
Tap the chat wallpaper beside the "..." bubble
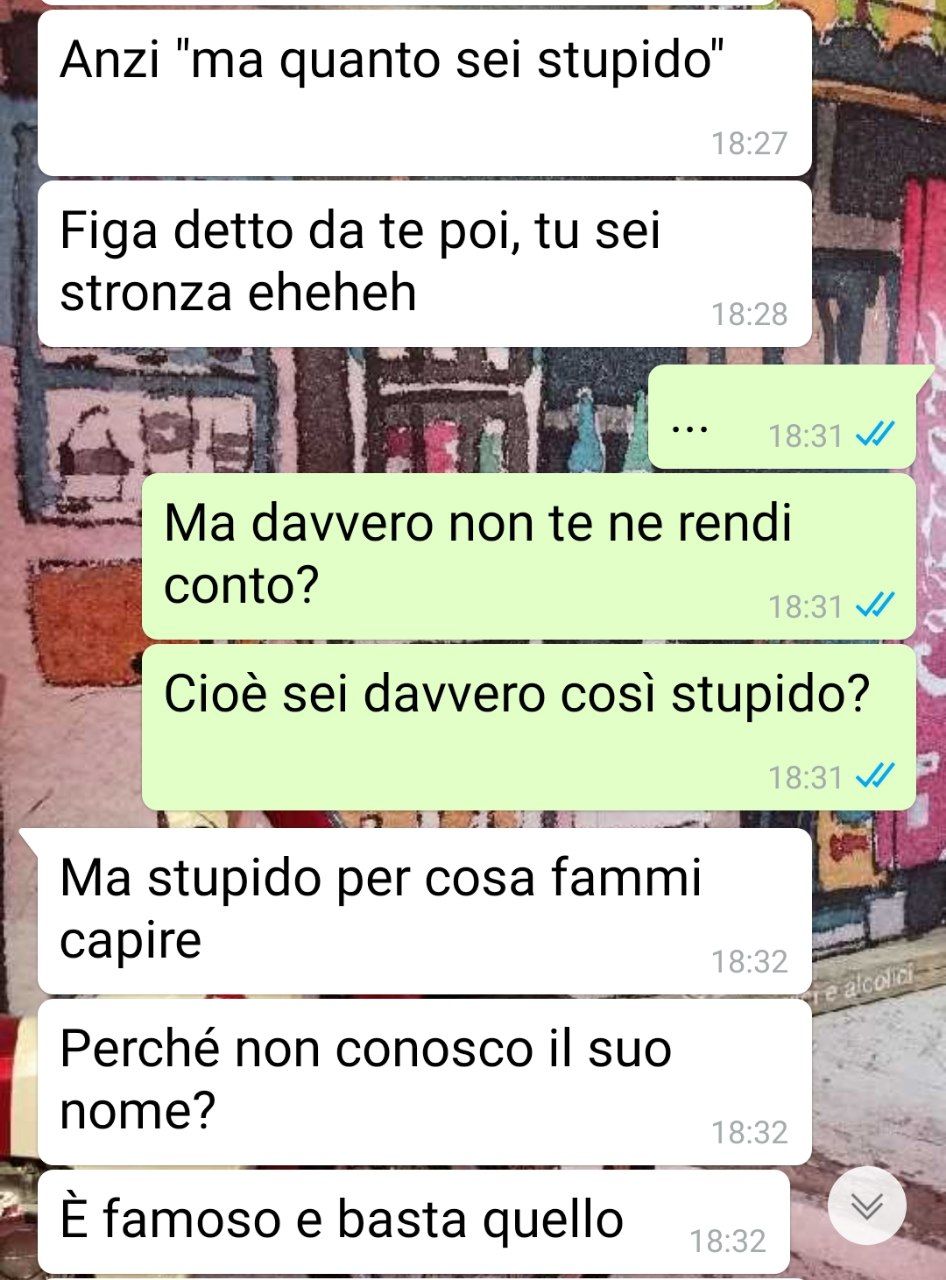pos(340,417)
